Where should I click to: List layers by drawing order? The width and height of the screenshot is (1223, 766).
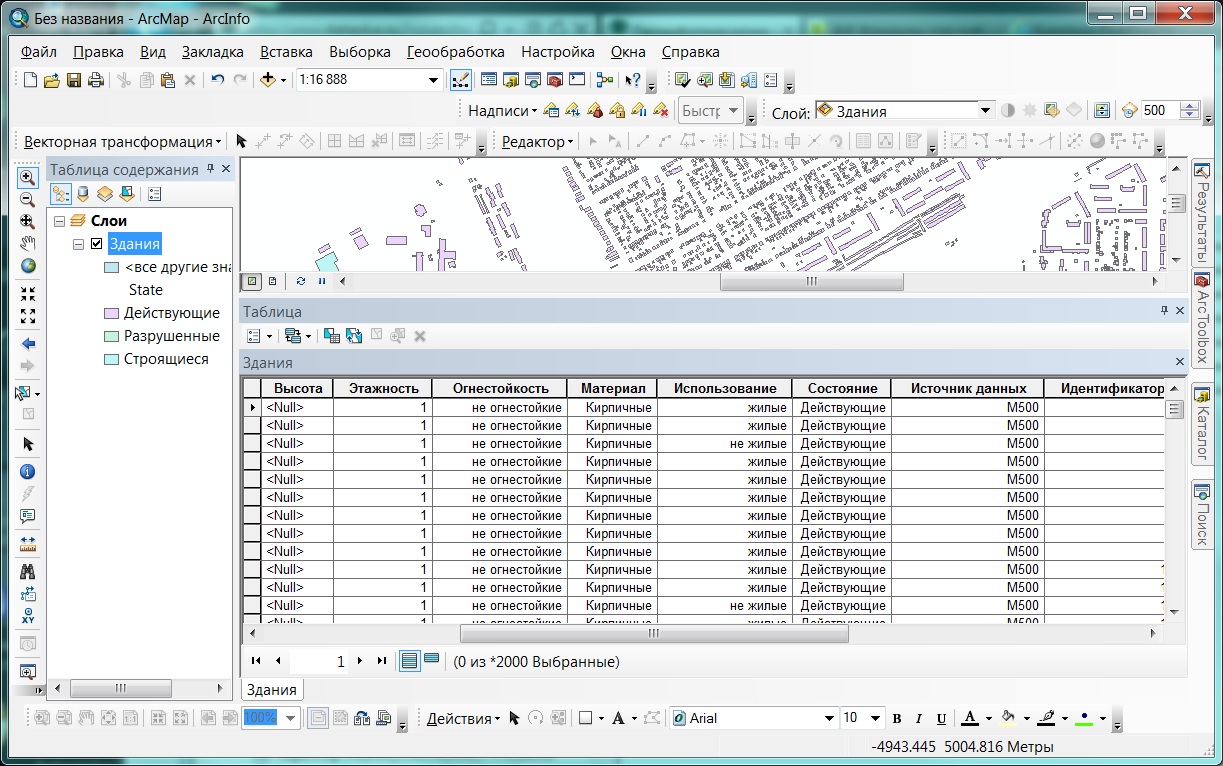pyautogui.click(x=61, y=194)
